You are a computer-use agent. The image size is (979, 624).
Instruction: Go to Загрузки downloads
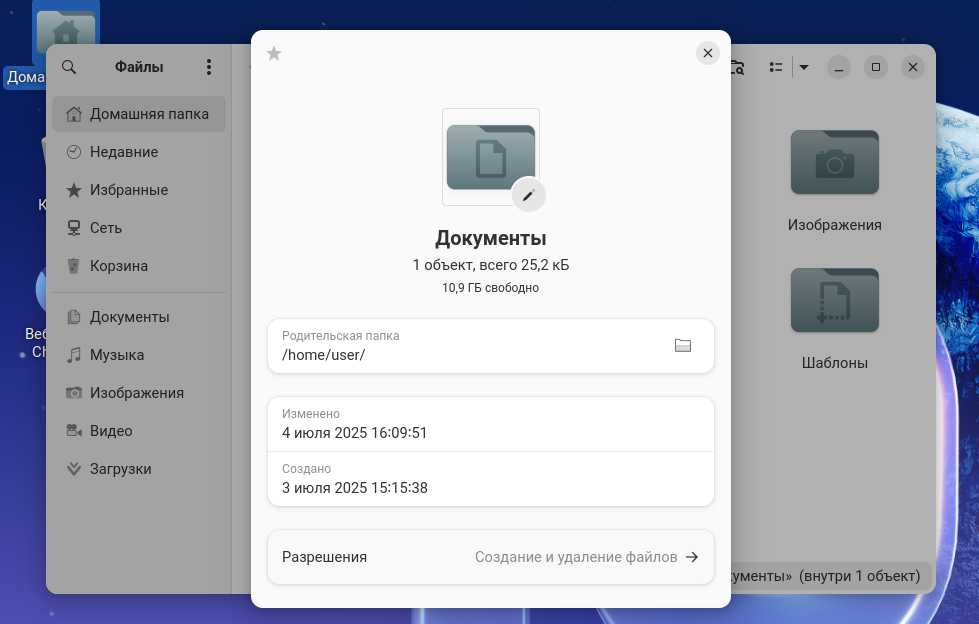pos(121,469)
